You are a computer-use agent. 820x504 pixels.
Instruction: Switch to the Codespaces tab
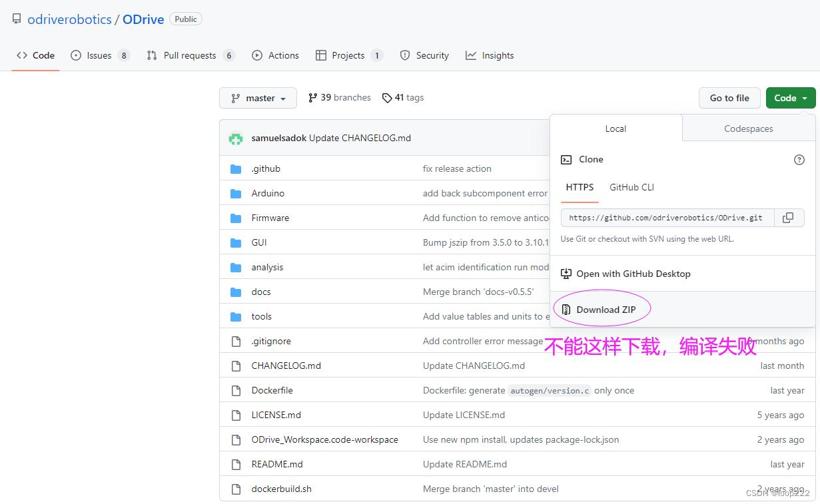pyautogui.click(x=748, y=129)
